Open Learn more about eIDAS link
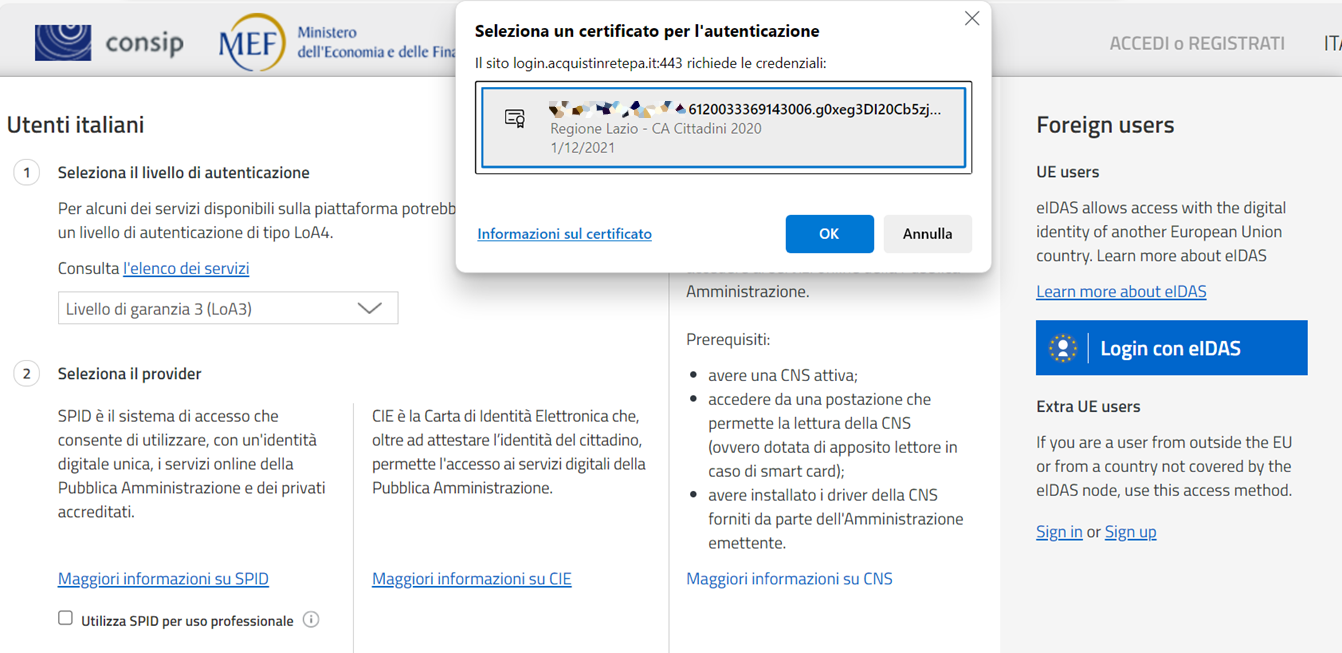This screenshot has height=653, width=1342. (1121, 291)
